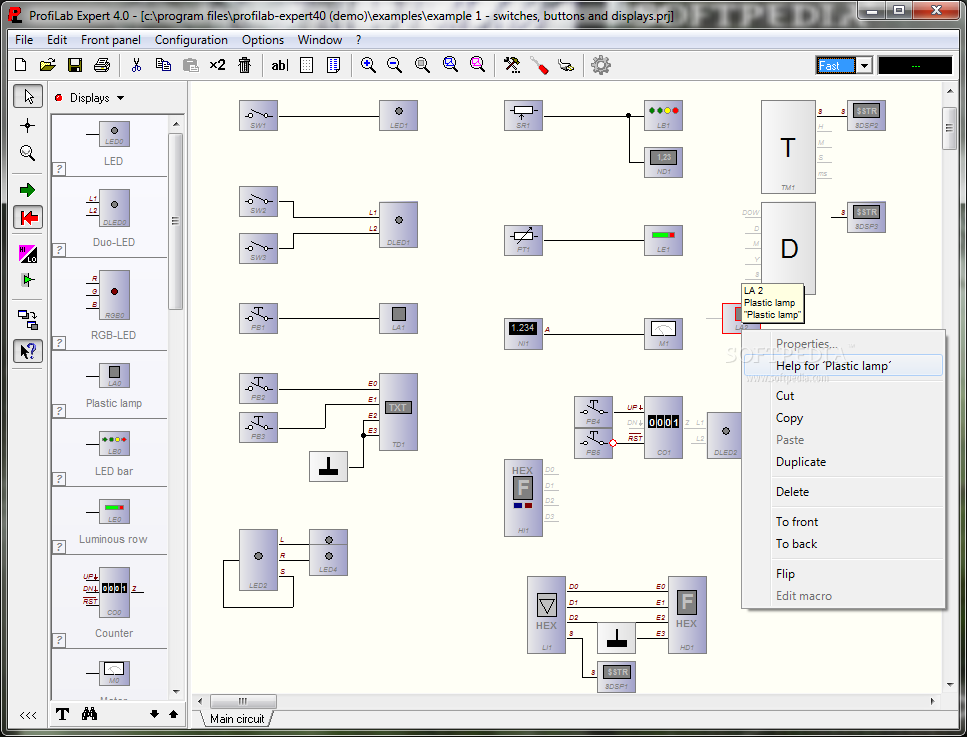Click the New file icon
Image resolution: width=967 pixels, height=737 pixels.
click(x=20, y=65)
